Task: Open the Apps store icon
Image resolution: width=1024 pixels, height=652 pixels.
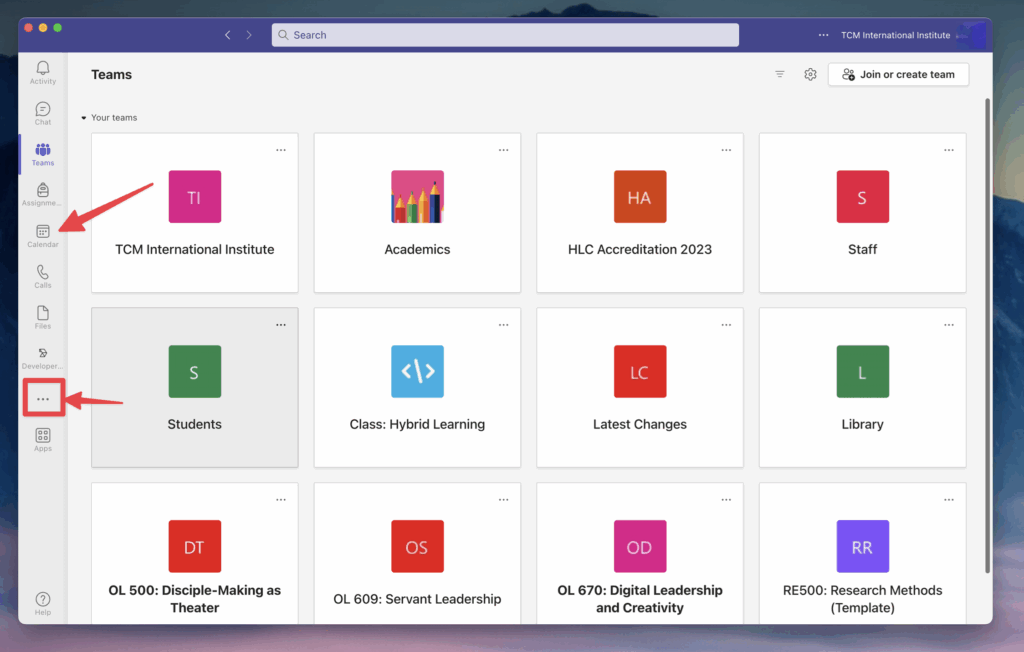Action: point(43,438)
